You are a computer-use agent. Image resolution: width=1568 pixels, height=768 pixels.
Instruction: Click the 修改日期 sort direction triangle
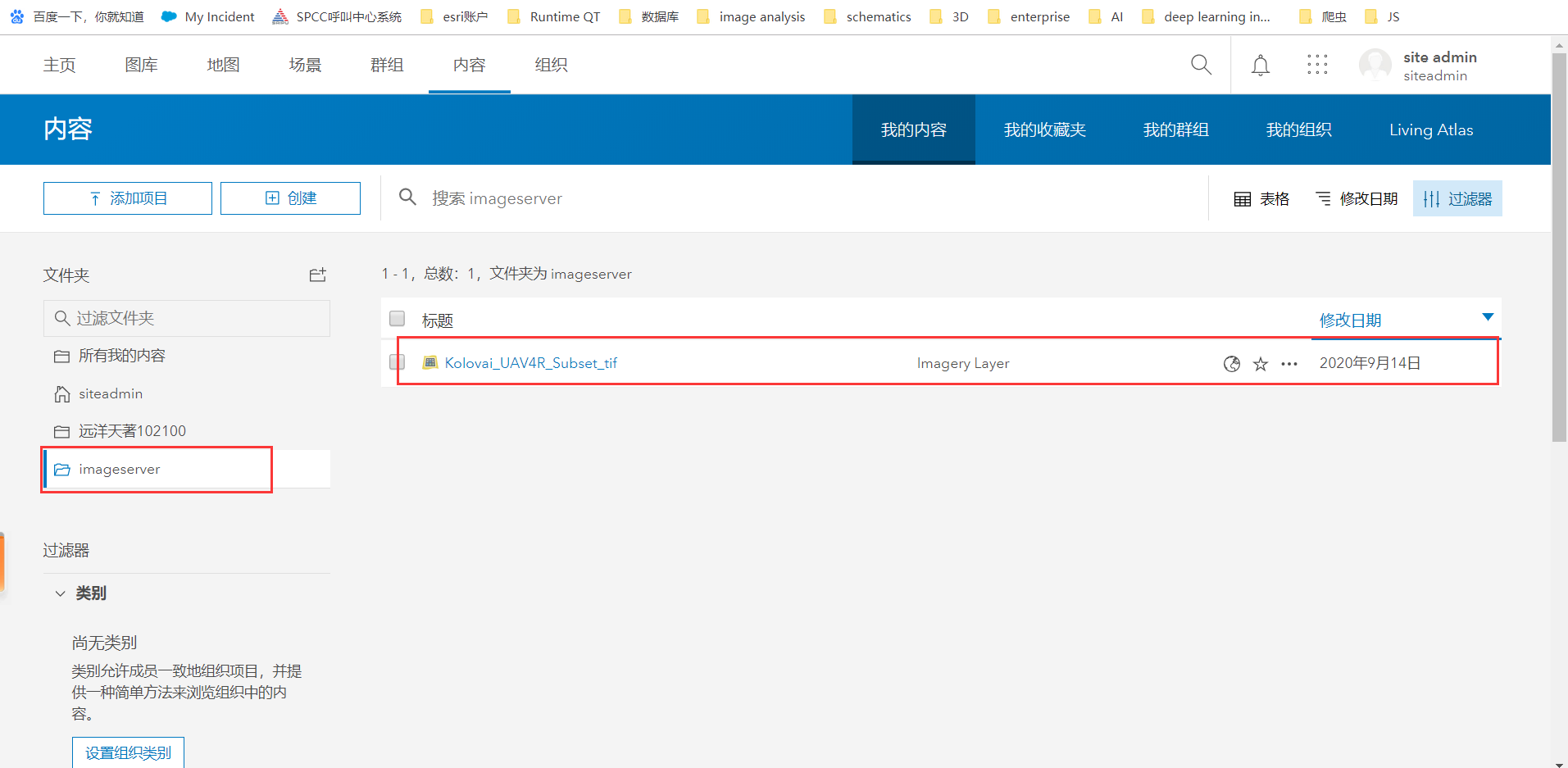pyautogui.click(x=1488, y=318)
